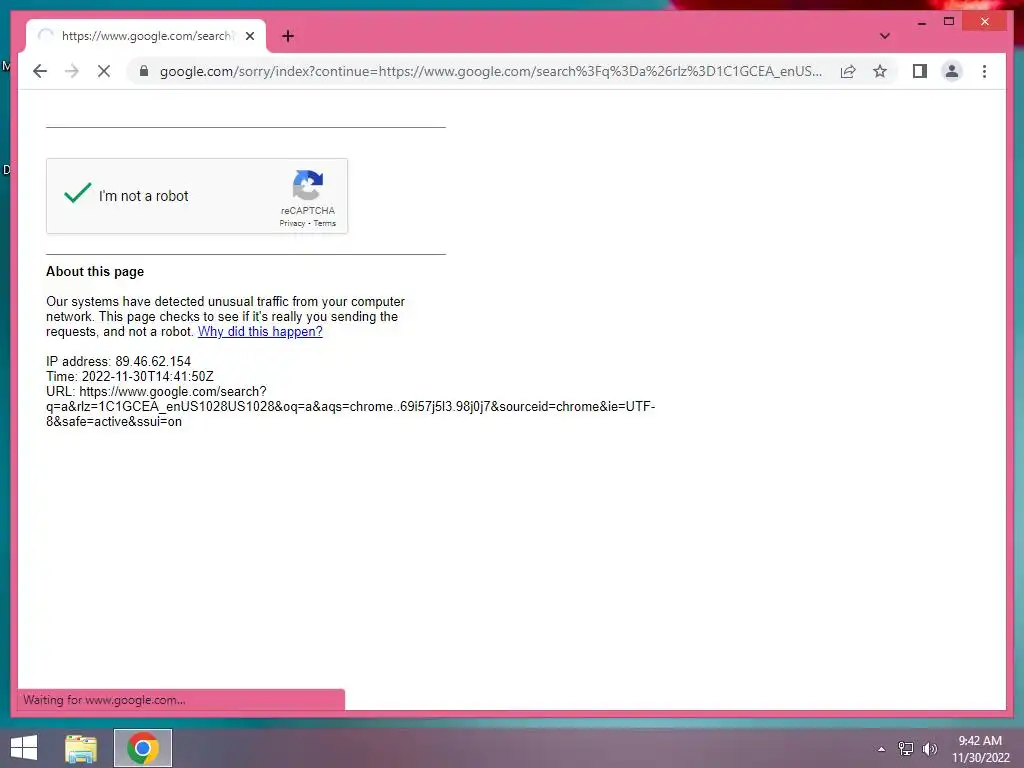Open the Why did this happen? link
The width and height of the screenshot is (1024, 768).
tap(260, 332)
